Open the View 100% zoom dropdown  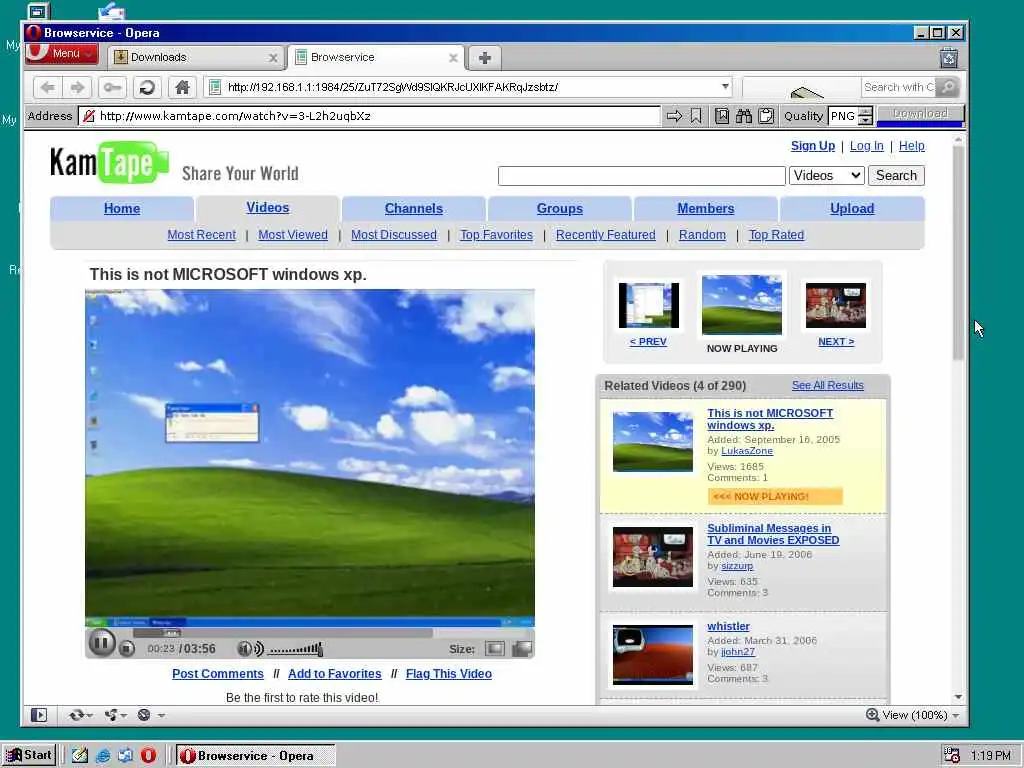coord(914,715)
